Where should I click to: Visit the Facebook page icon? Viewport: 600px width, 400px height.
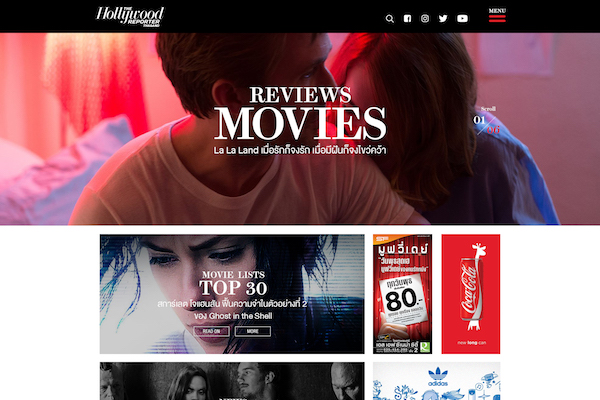(x=408, y=18)
